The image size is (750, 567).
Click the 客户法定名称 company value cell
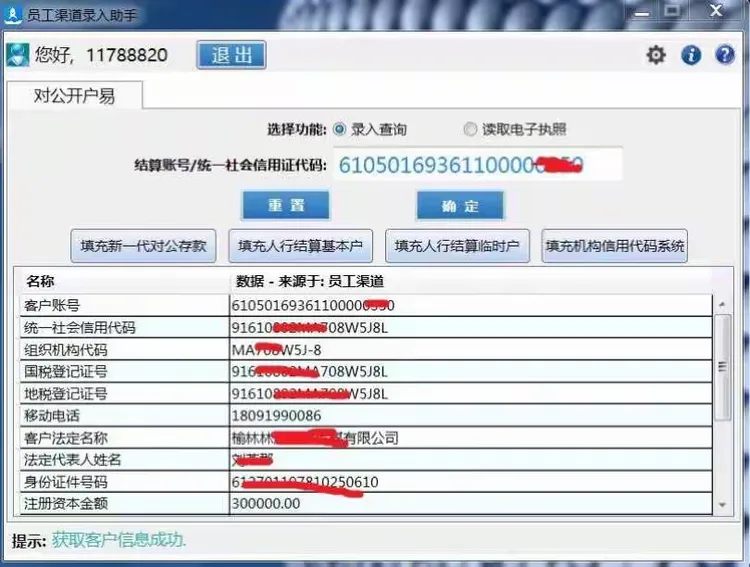click(471, 438)
